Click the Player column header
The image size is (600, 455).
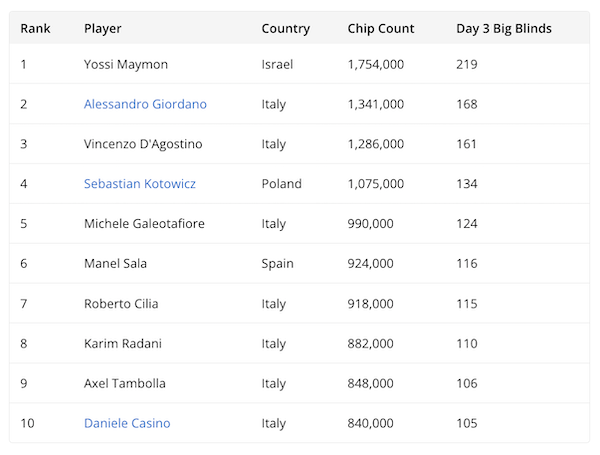click(x=103, y=29)
